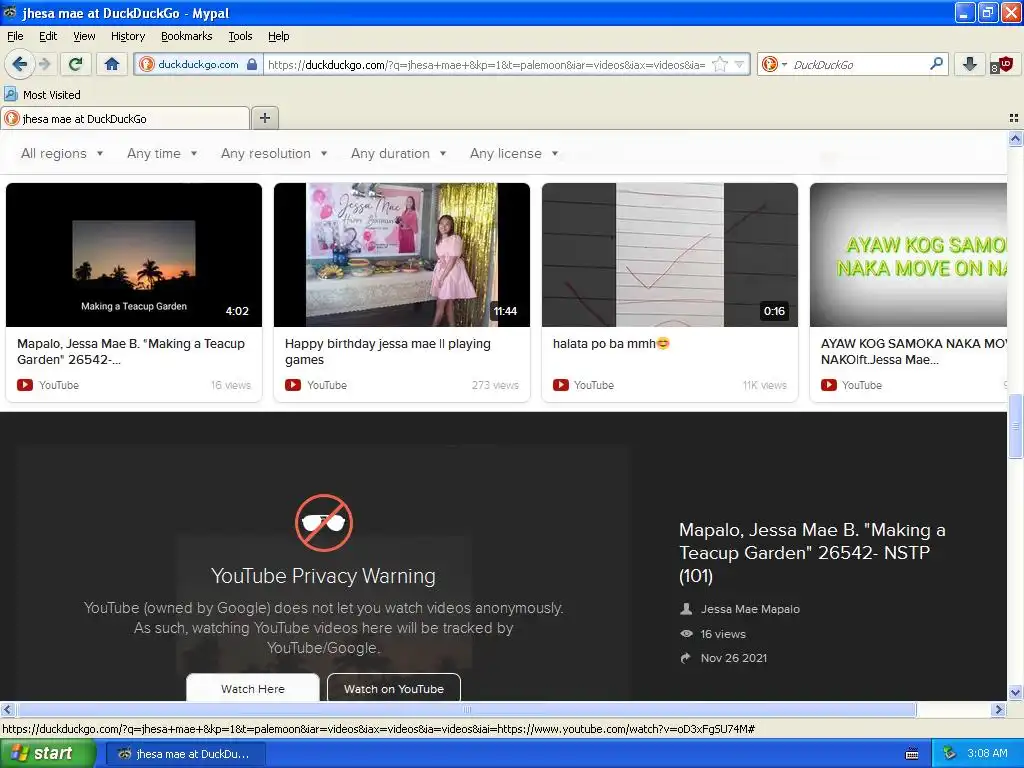
Task: Click YouTube icon under AYAW KOG SAMOKA card
Action: tap(828, 385)
